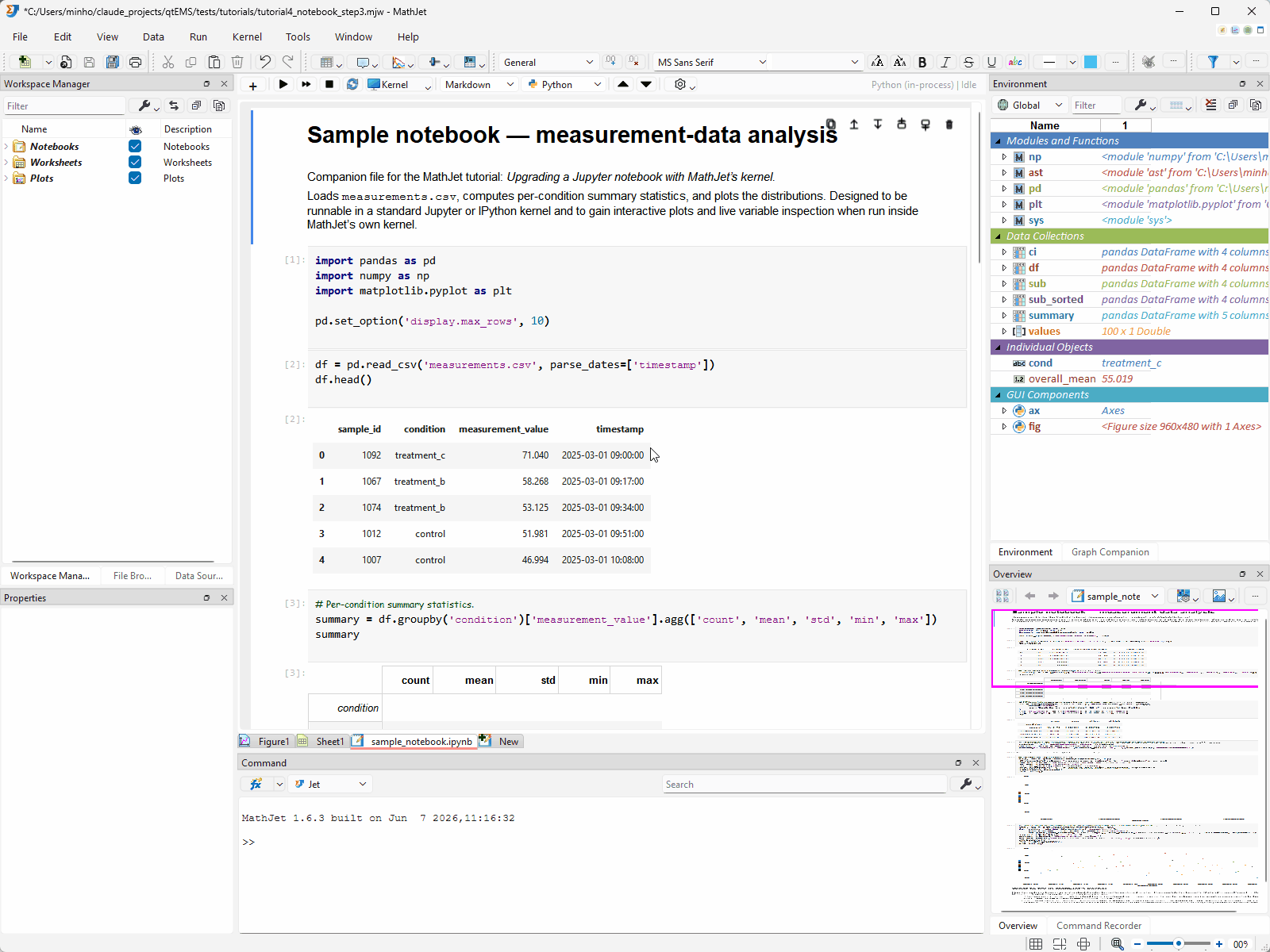Image resolution: width=1270 pixels, height=952 pixels.
Task: Delete the current cell with trash icon
Action: (x=949, y=125)
